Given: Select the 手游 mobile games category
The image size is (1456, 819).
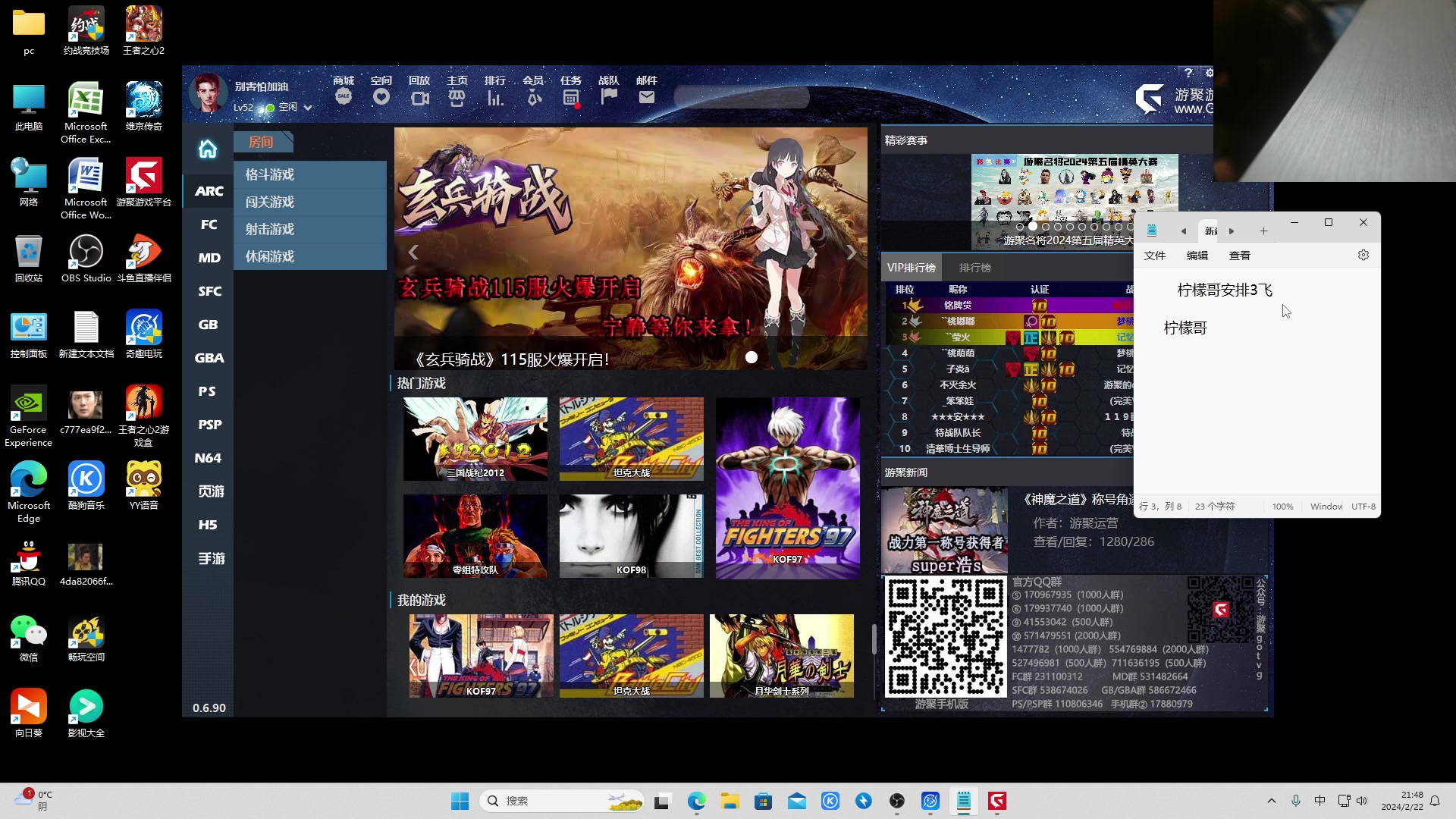Looking at the screenshot, I should coord(210,558).
